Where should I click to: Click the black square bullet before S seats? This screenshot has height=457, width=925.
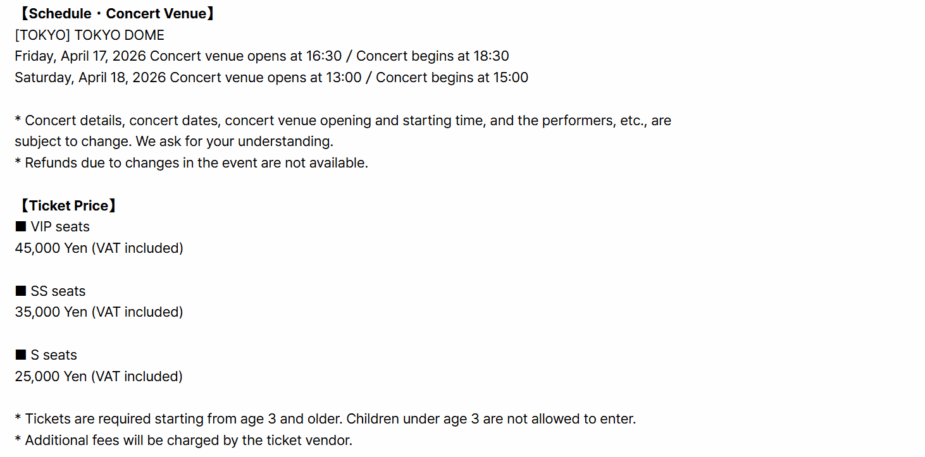tap(20, 355)
